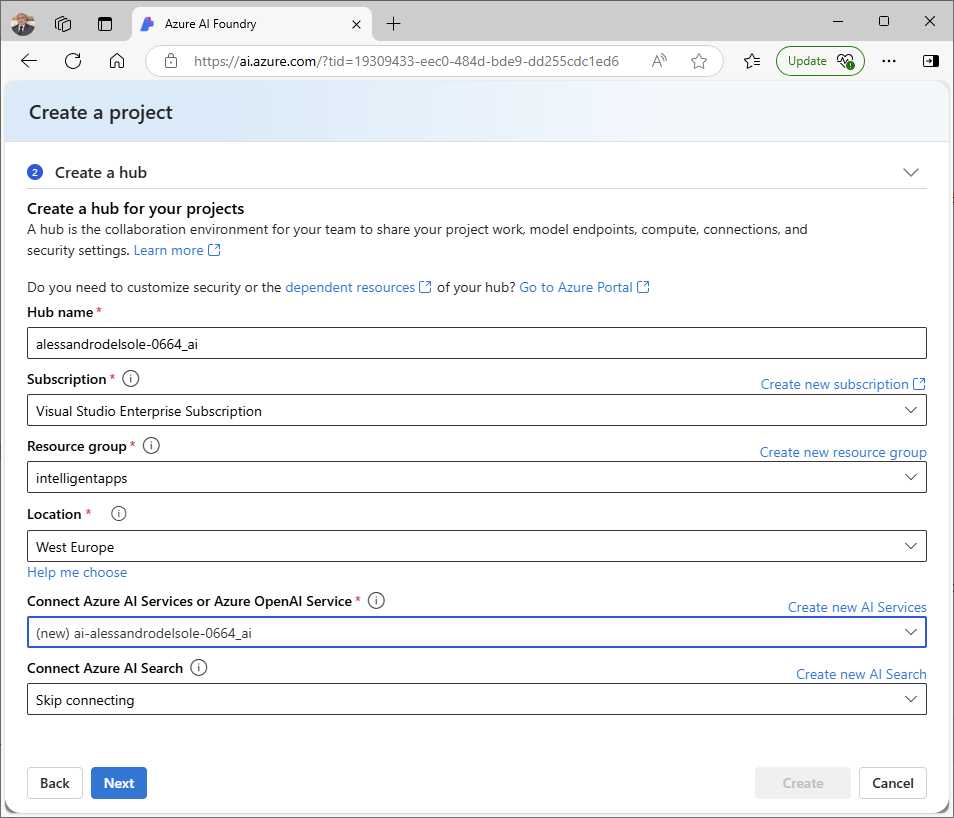
Task: Minimize the browser window
Action: pos(838,21)
